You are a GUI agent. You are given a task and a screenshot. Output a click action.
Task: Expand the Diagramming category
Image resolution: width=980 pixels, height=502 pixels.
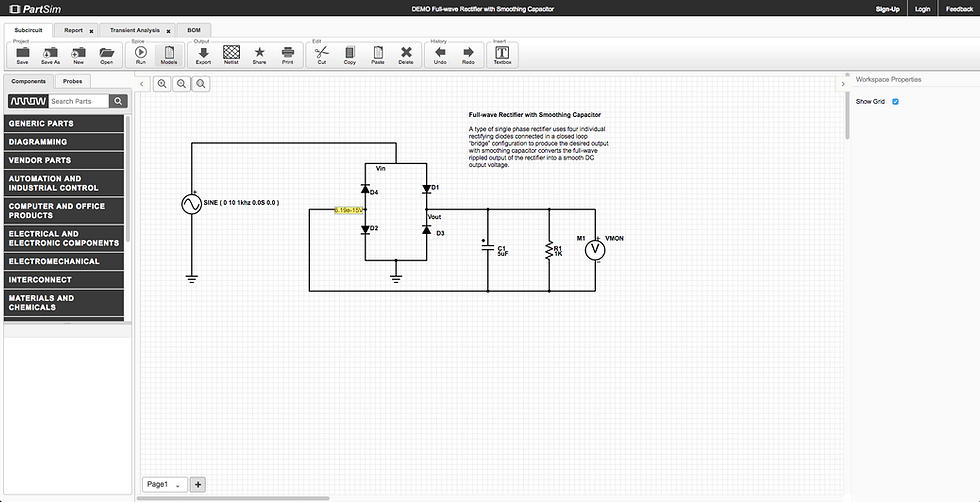point(64,142)
